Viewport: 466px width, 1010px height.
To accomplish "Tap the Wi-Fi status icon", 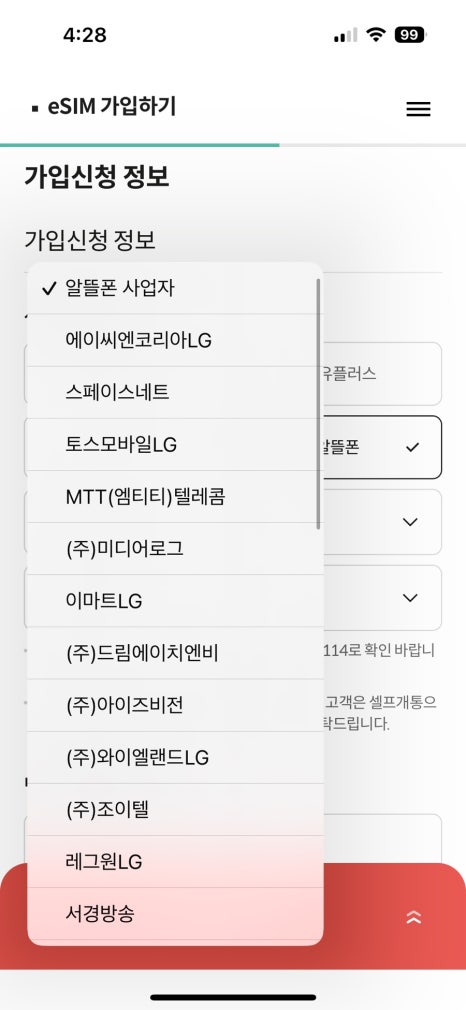I will click(x=375, y=35).
